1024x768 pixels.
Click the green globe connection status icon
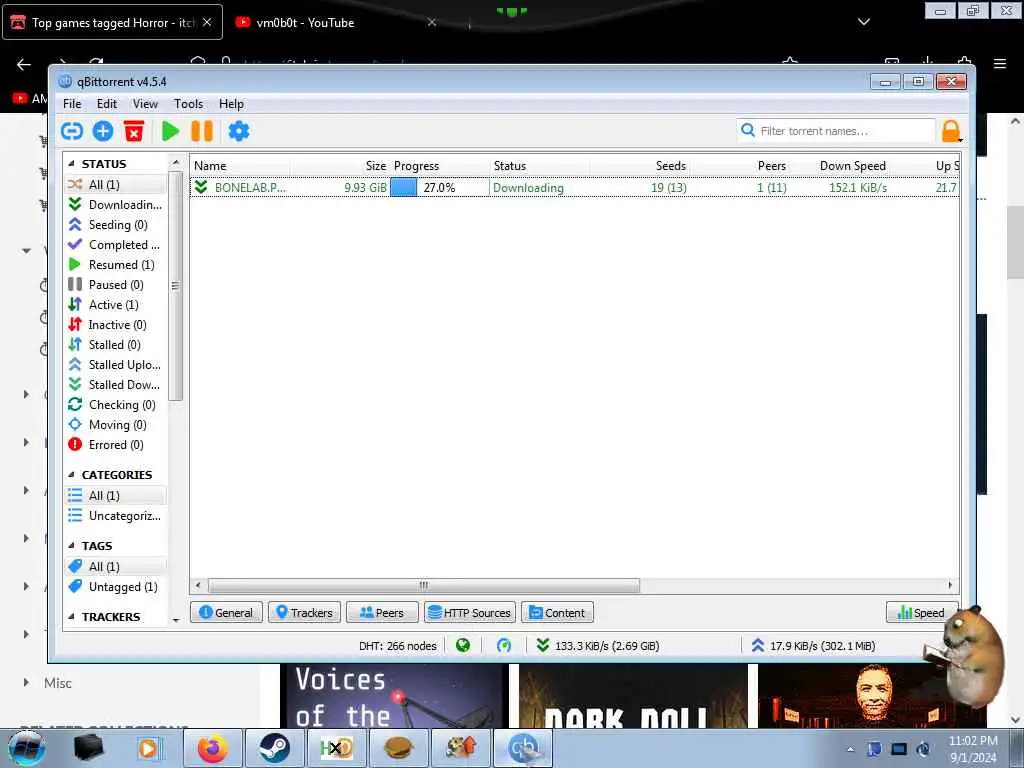point(463,646)
